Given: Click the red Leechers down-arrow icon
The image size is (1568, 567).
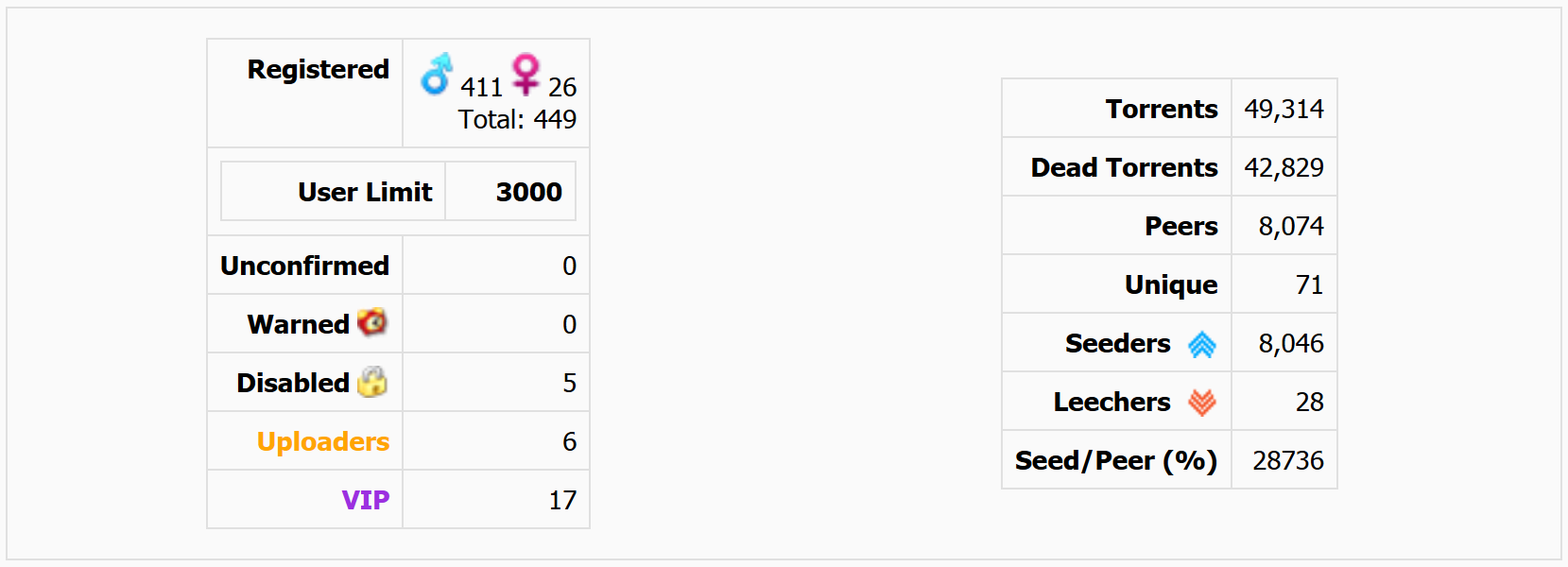Looking at the screenshot, I should (1202, 403).
